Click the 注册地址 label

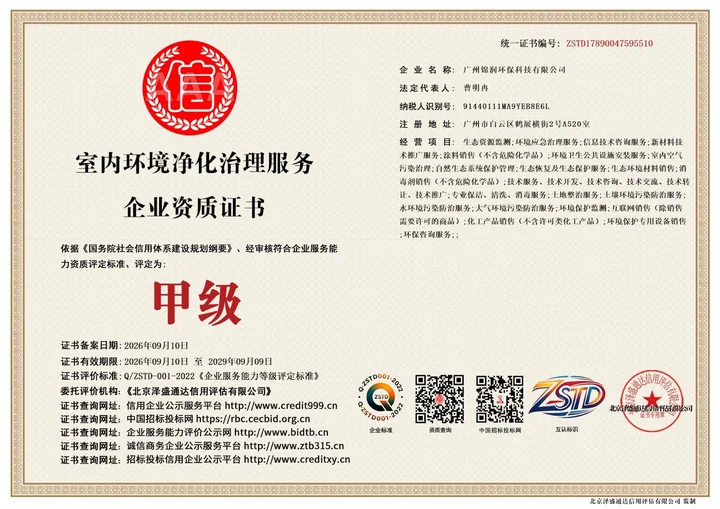427,124
